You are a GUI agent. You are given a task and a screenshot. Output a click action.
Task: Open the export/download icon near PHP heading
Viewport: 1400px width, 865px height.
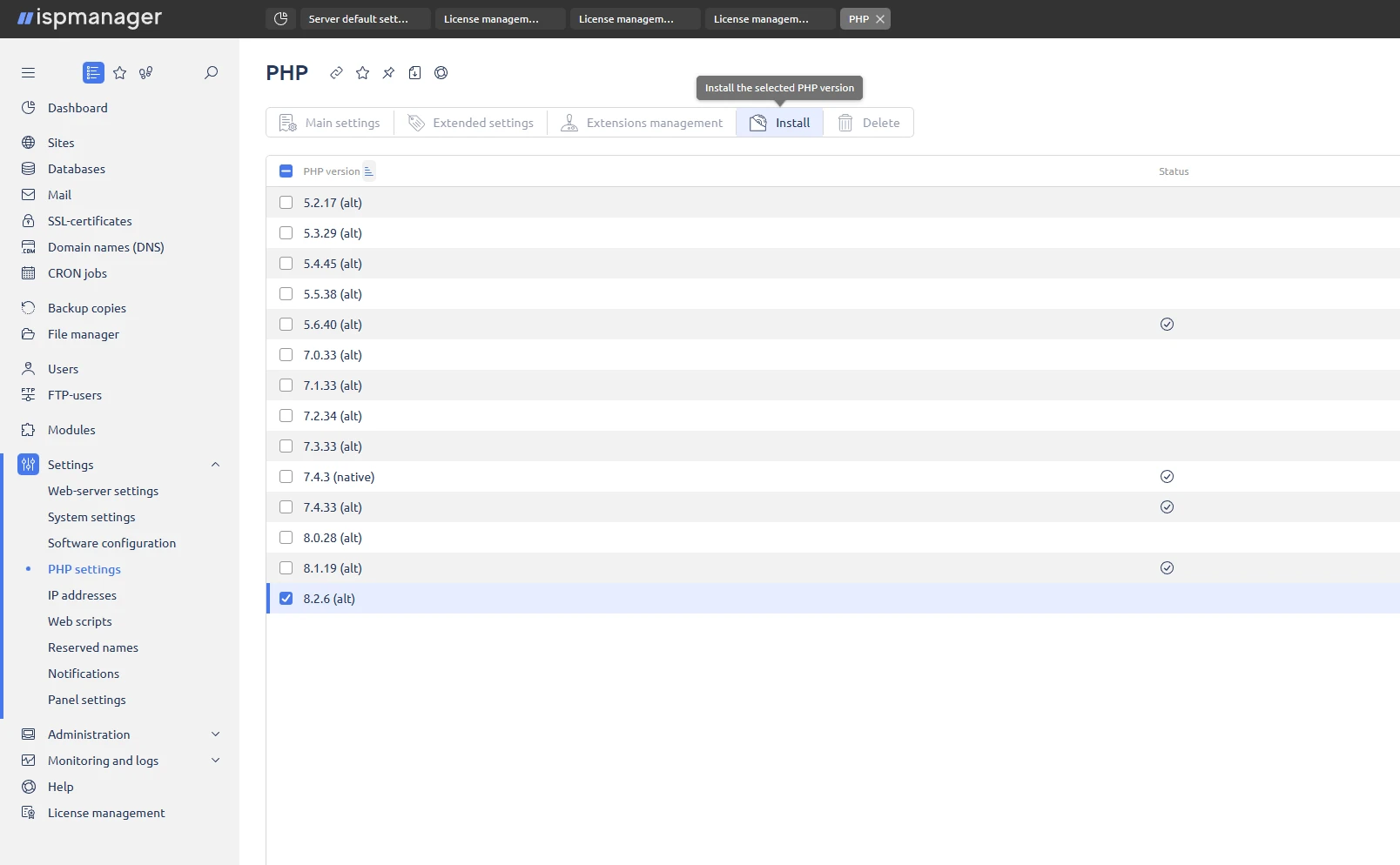[414, 73]
